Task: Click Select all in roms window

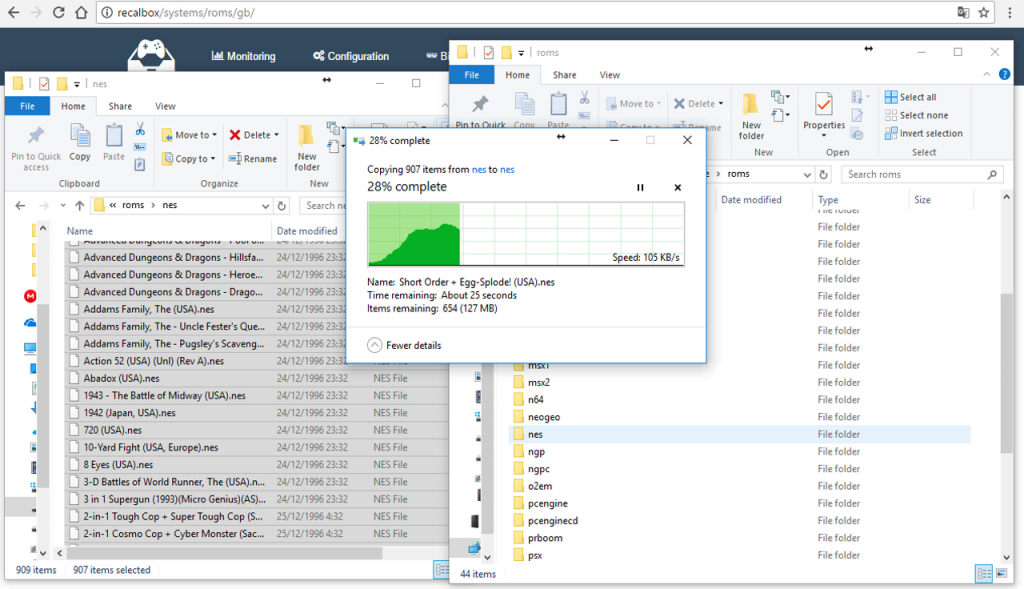Action: pyautogui.click(x=910, y=97)
